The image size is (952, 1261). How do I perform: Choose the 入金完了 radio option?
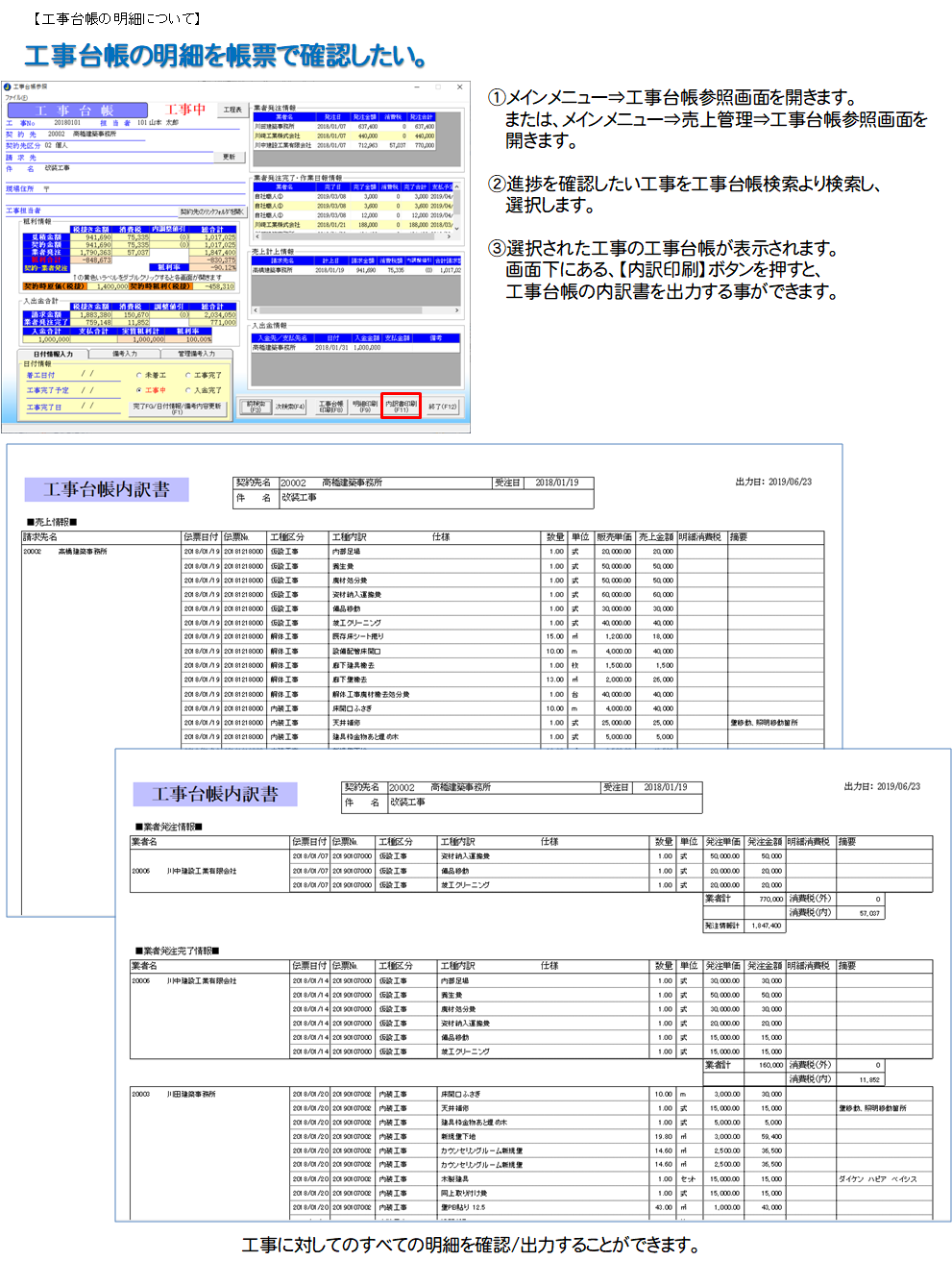pyautogui.click(x=203, y=390)
